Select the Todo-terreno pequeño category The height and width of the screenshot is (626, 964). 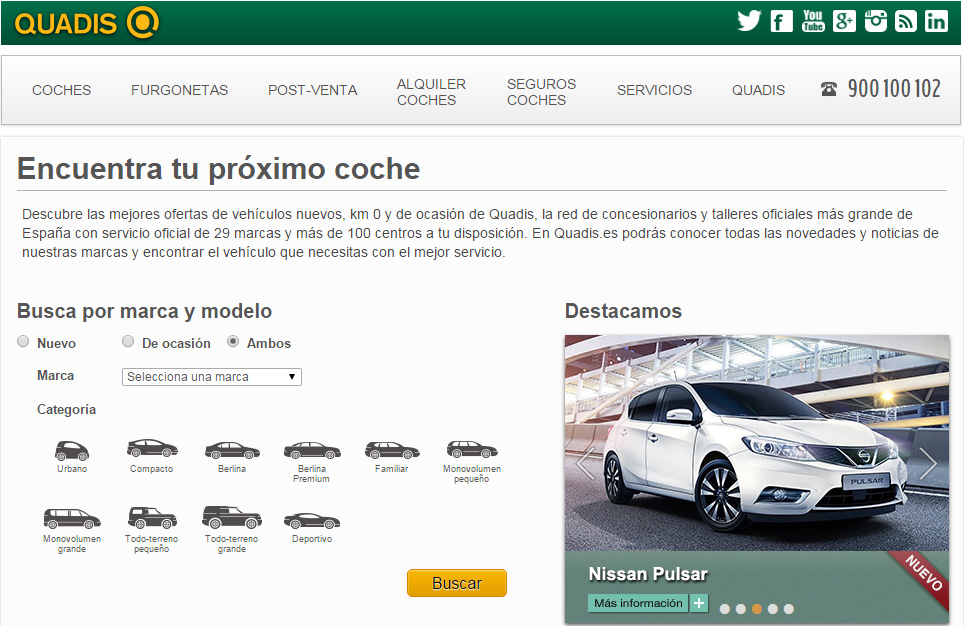(x=152, y=530)
